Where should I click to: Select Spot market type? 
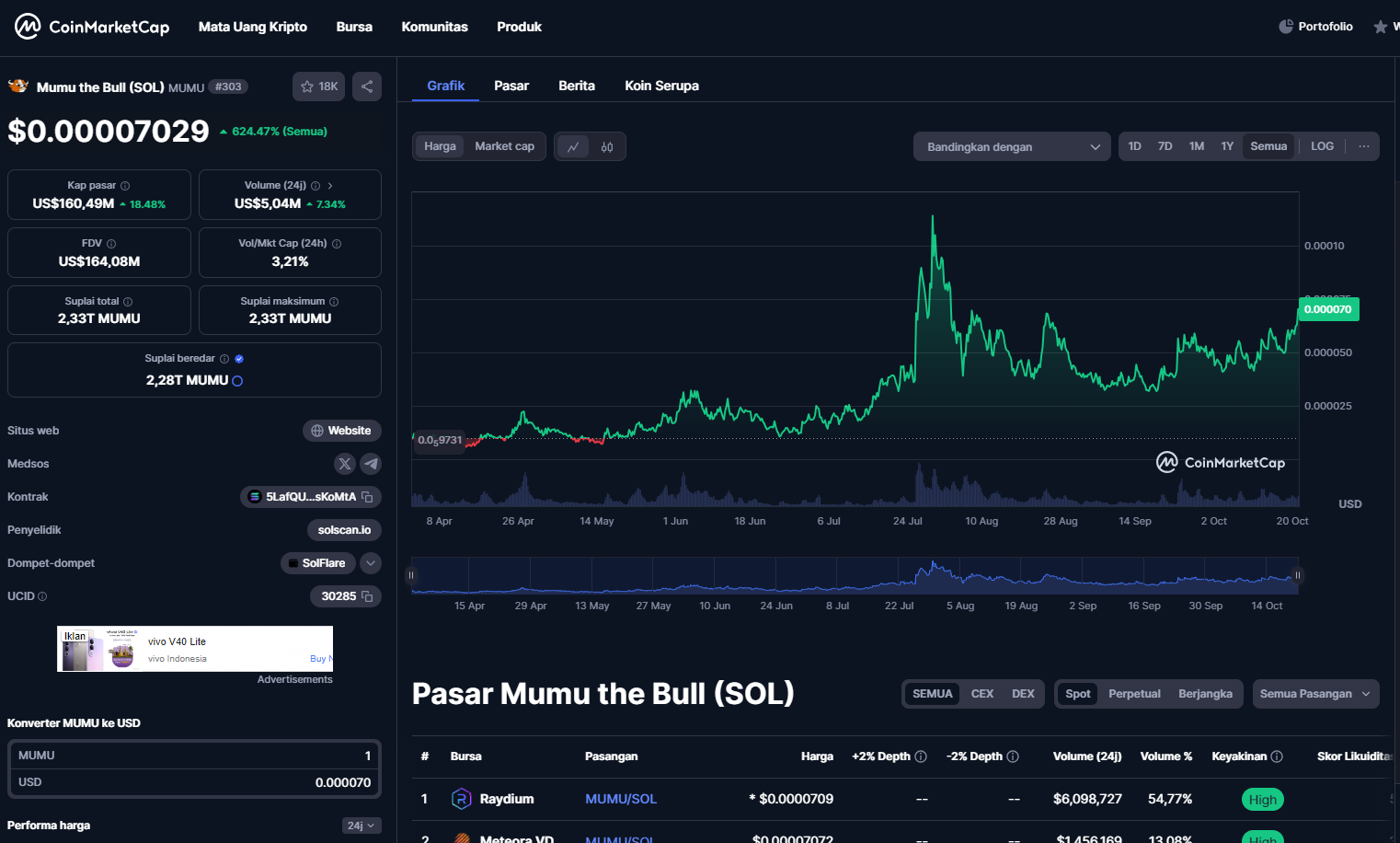[x=1078, y=694]
